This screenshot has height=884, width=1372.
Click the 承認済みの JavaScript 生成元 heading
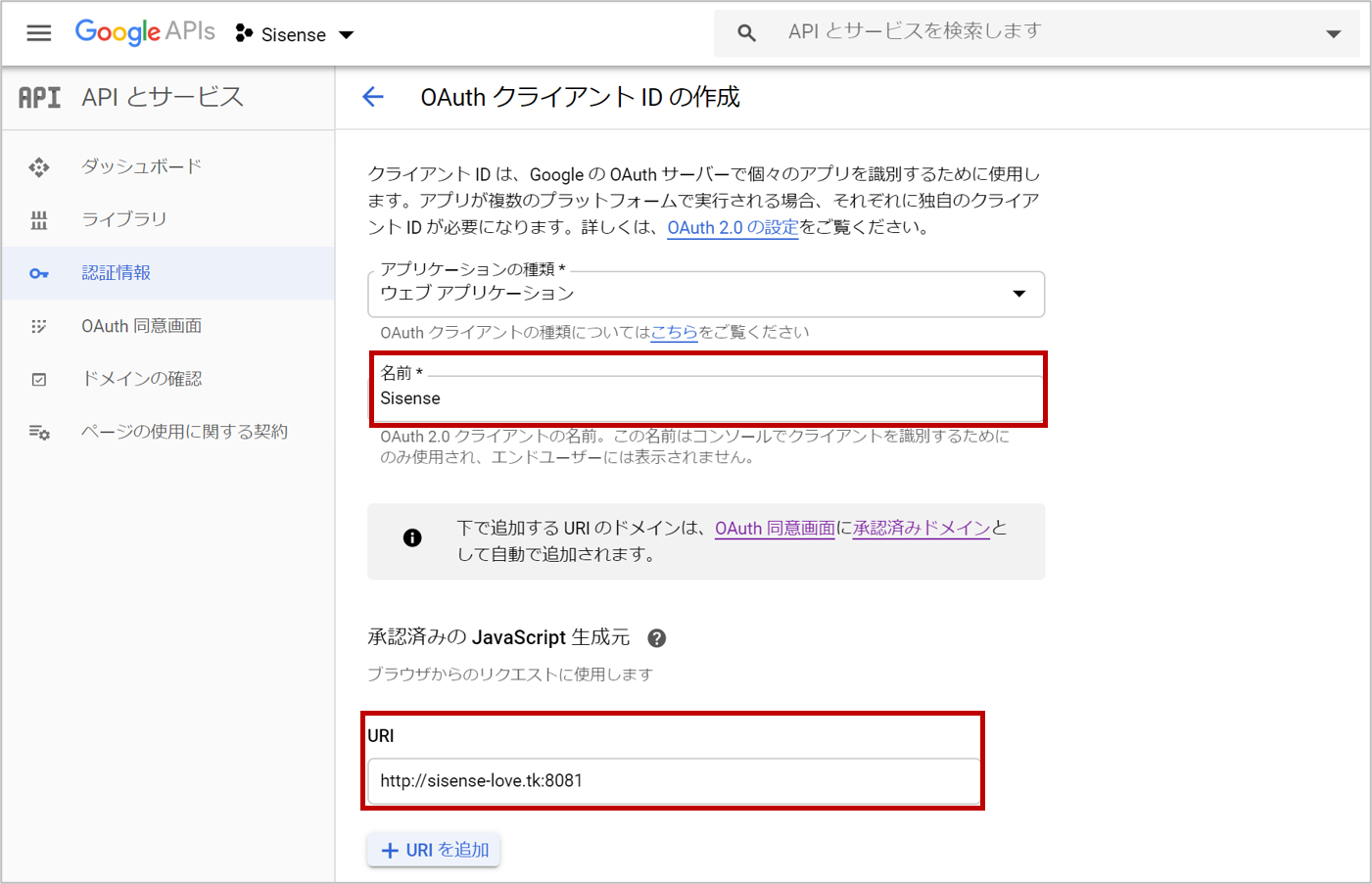click(498, 637)
